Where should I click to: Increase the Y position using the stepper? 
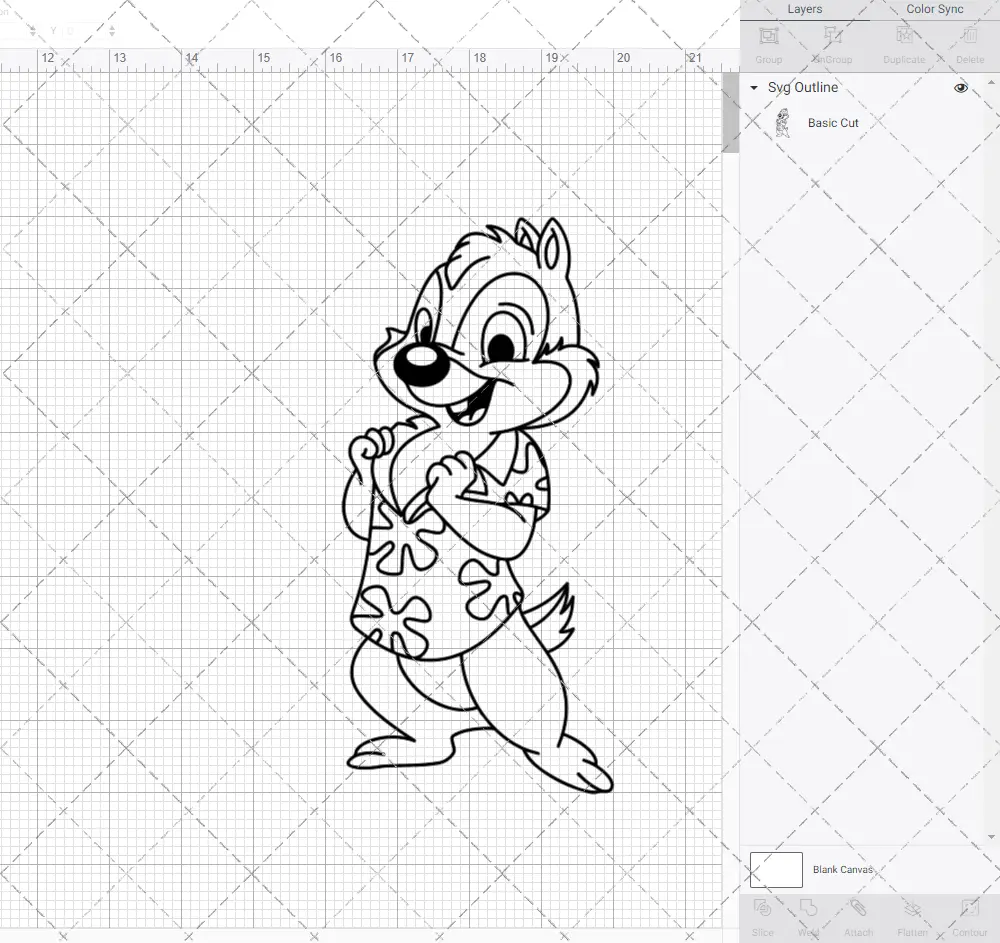coord(112,27)
